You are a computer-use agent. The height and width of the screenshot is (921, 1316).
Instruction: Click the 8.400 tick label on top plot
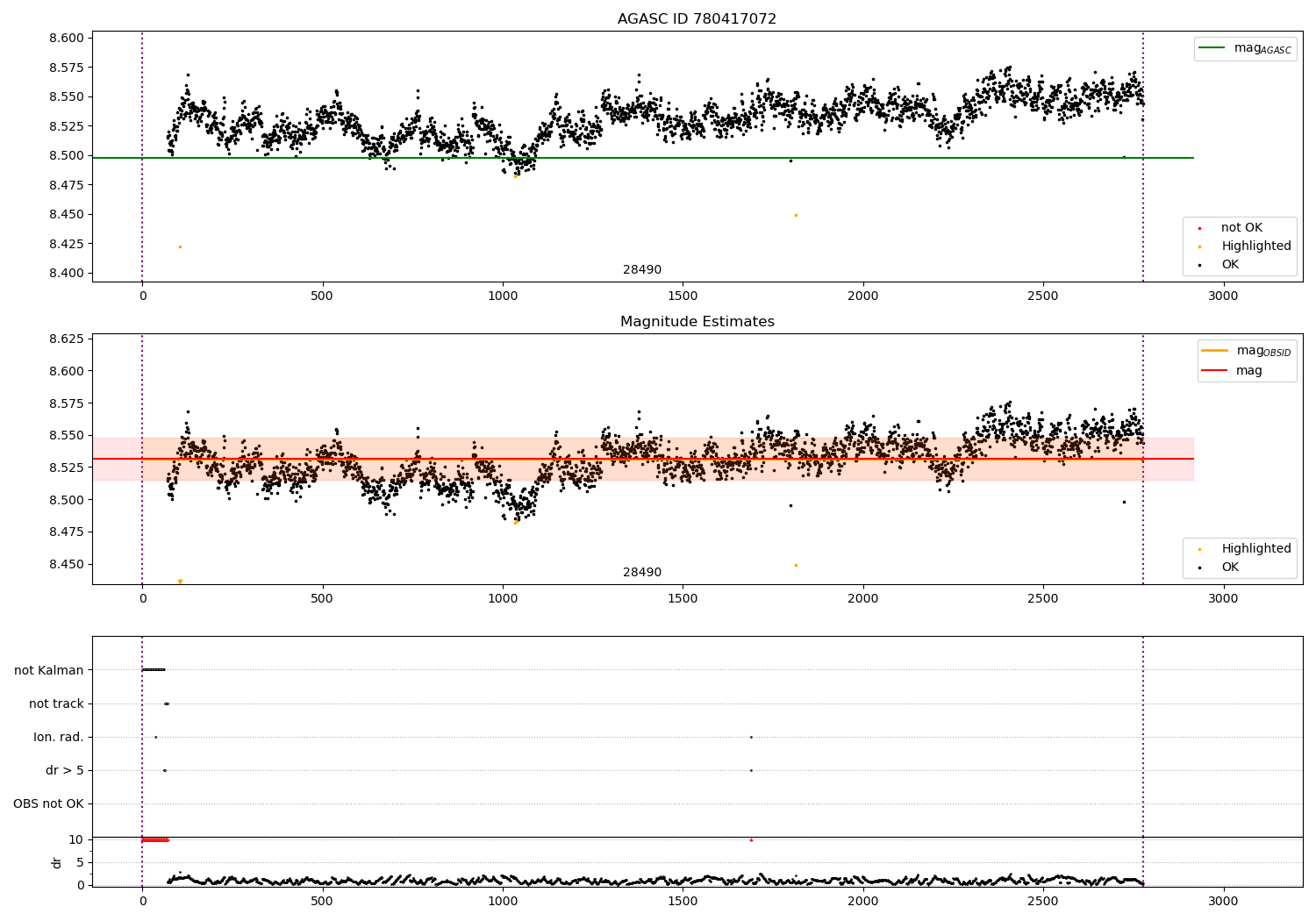(66, 273)
